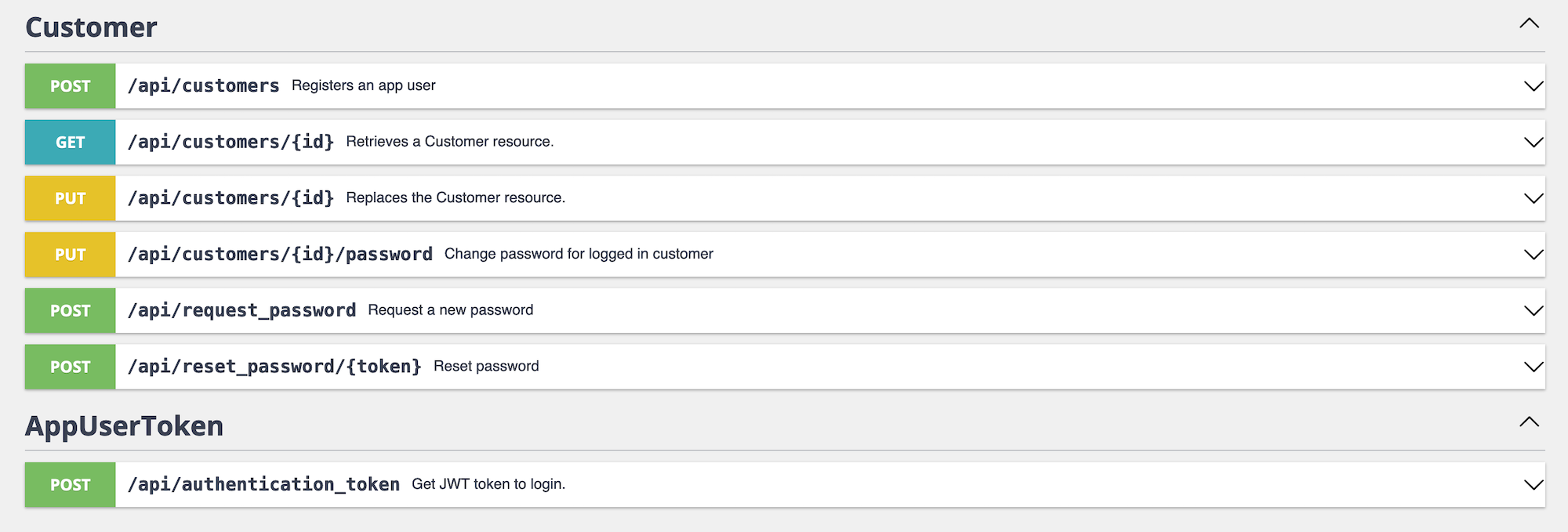Screen dimensions: 1568x532
Task: Open the /api/reset_password/{token} endpoint path
Action: pos(274,367)
